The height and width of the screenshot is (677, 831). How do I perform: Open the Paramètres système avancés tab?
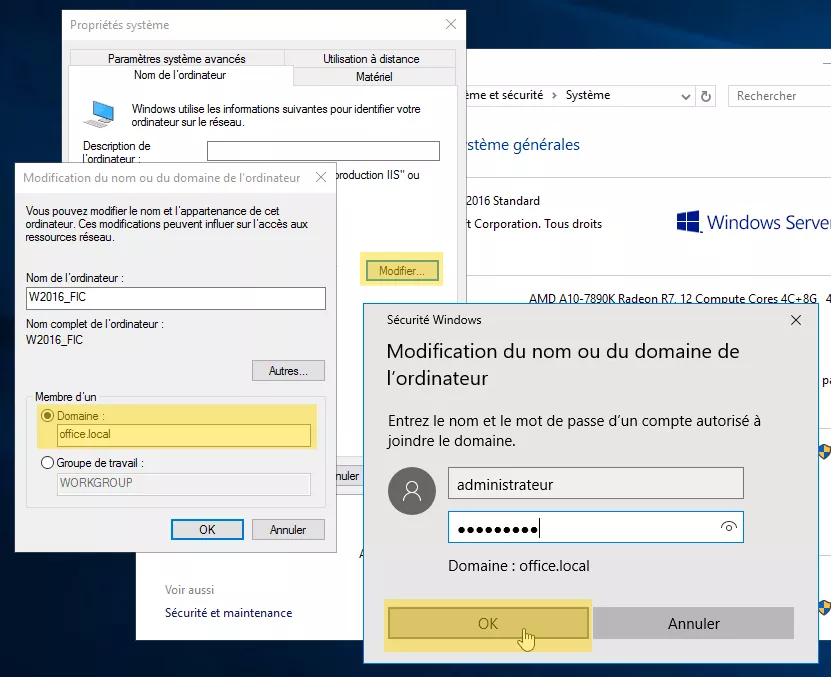point(177,58)
